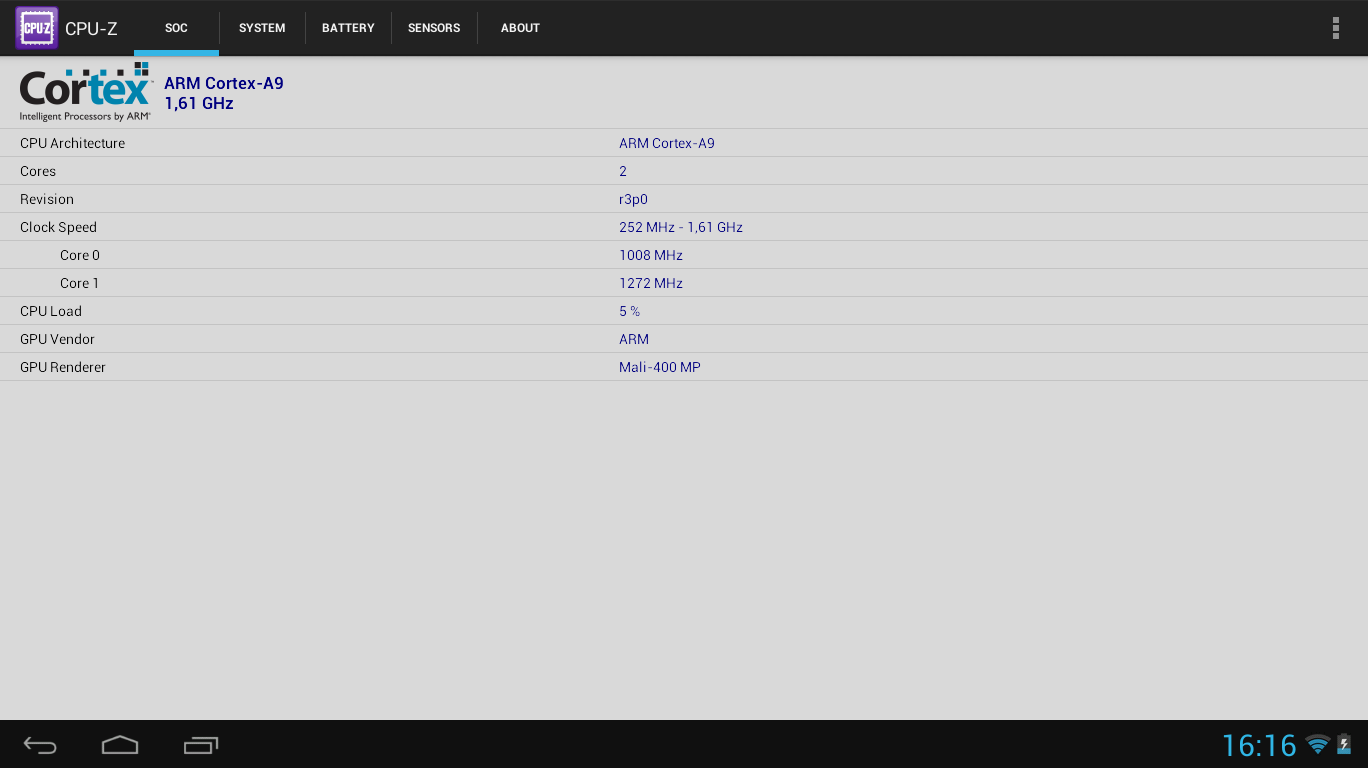Select the CPU Architecture row
The height and width of the screenshot is (768, 1368).
tap(684, 143)
